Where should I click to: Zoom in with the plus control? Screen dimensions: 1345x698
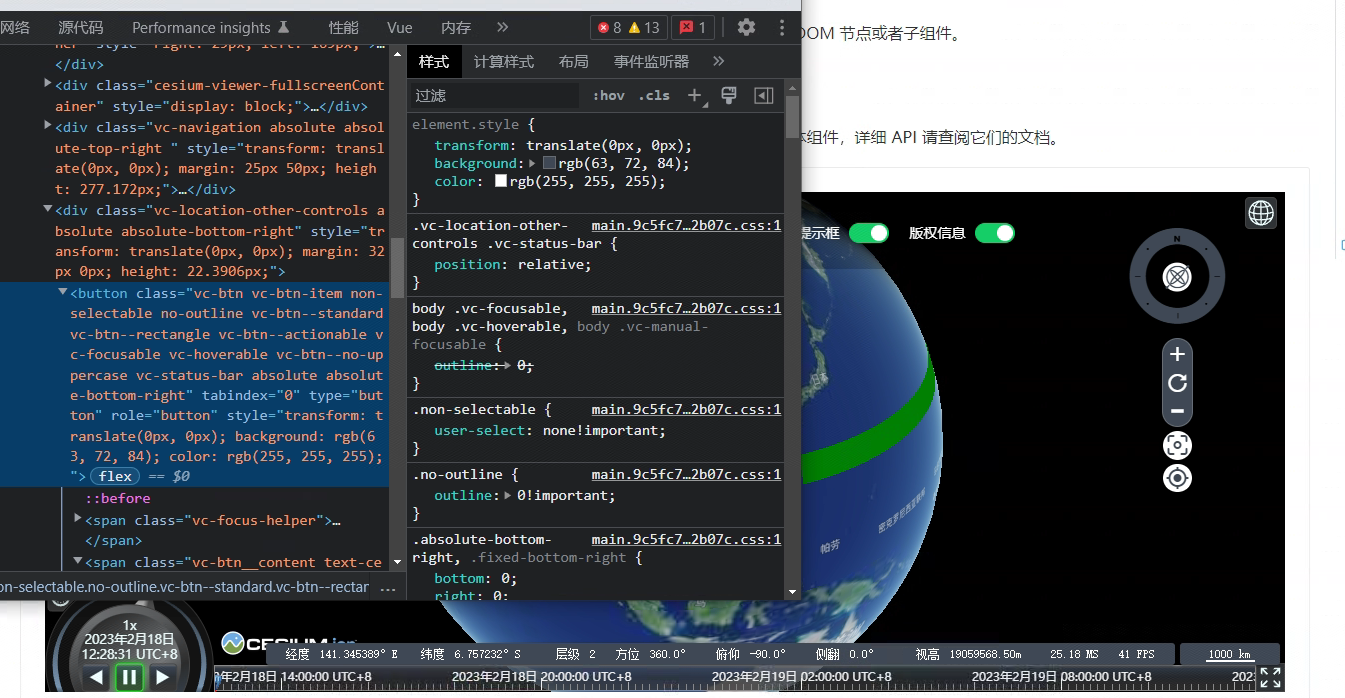1177,354
